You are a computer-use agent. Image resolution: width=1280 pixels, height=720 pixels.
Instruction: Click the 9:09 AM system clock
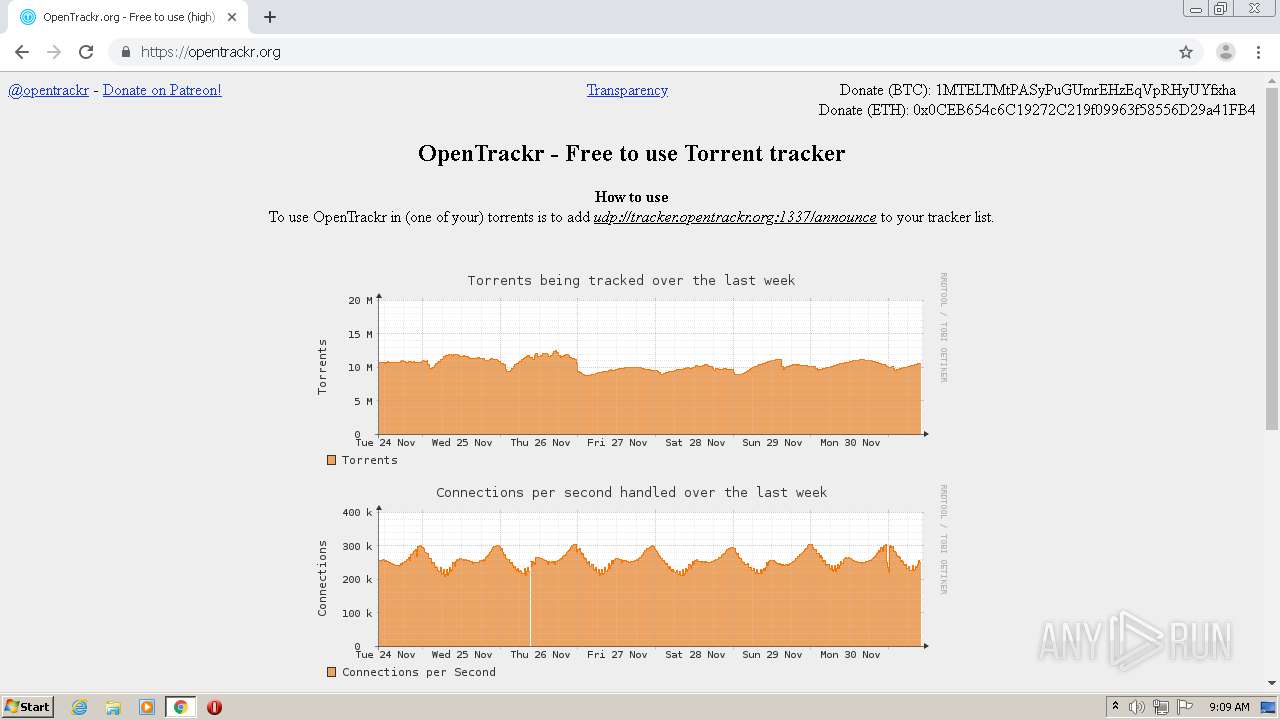coord(1229,707)
